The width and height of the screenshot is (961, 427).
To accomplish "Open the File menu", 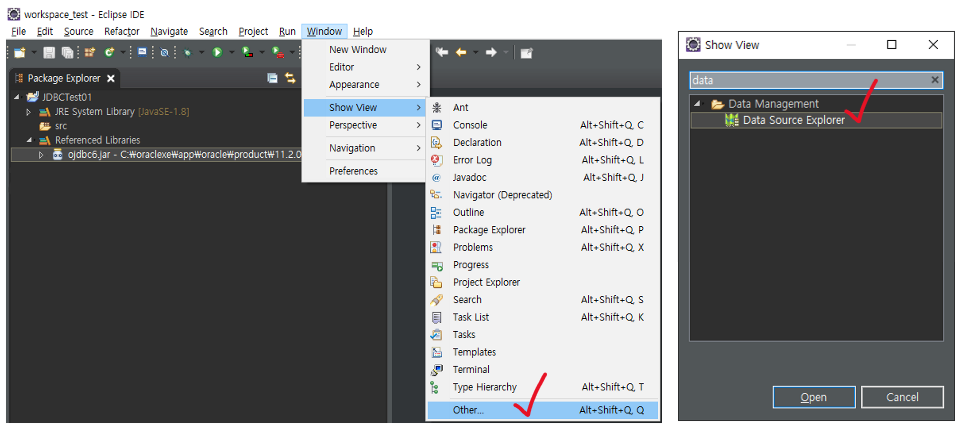I will (x=18, y=31).
